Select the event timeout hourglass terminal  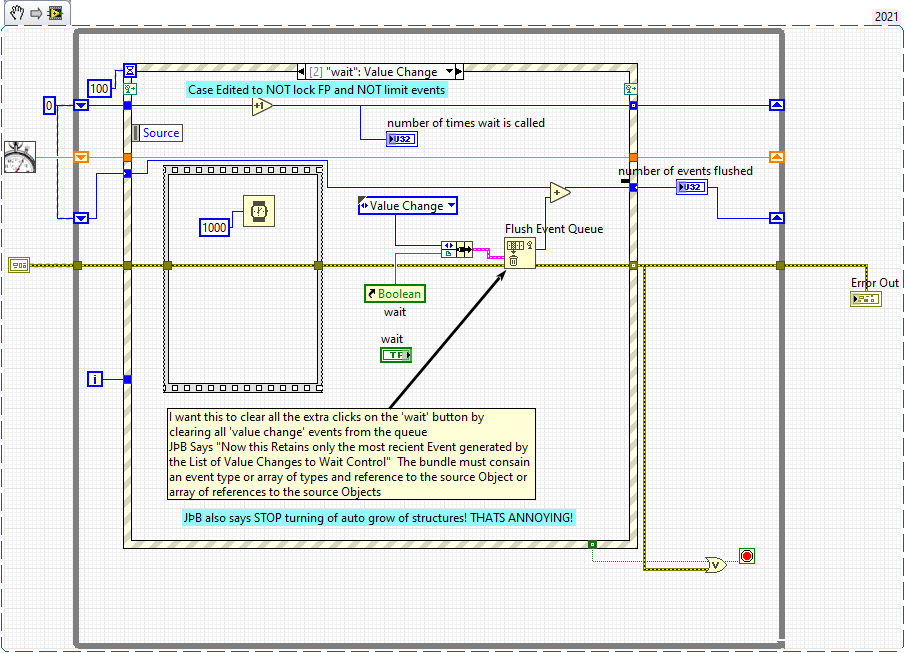pos(130,70)
